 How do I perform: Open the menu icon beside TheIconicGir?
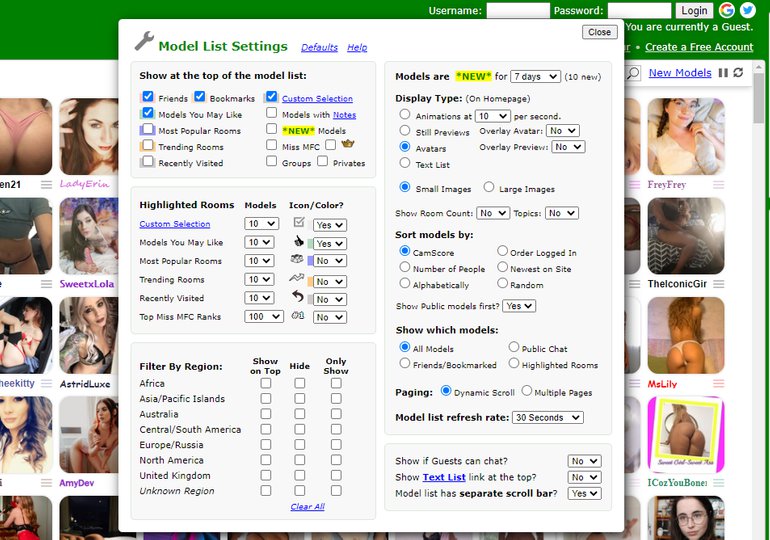coord(718,284)
